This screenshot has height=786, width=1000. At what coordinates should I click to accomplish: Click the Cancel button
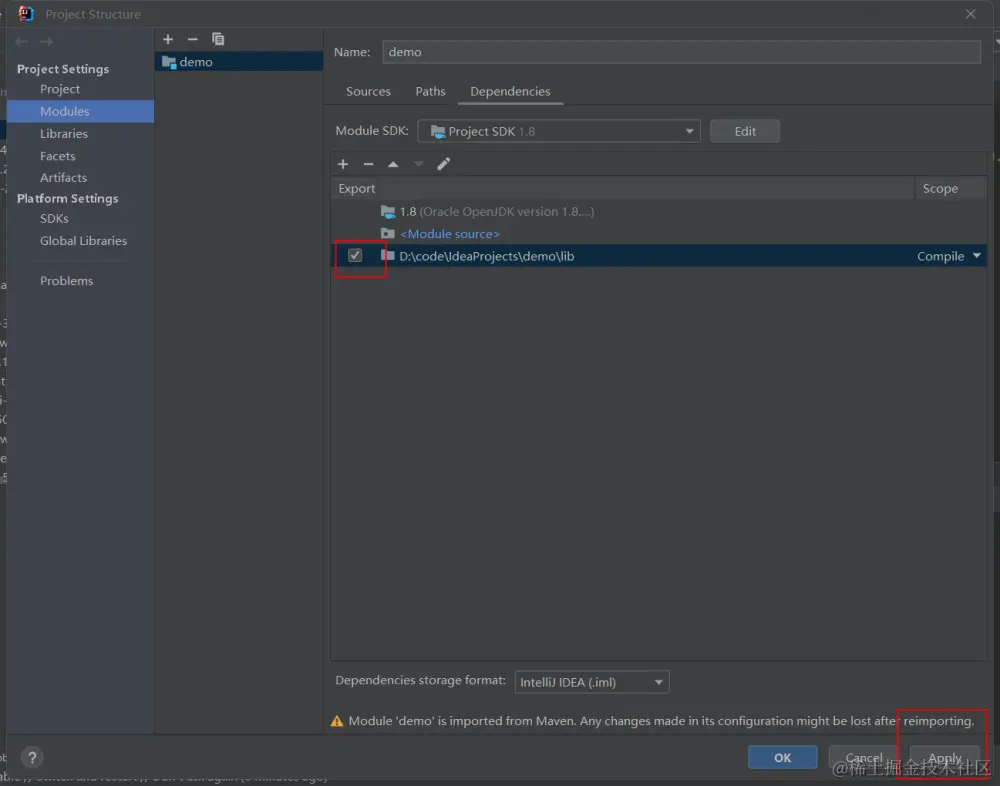(x=864, y=757)
